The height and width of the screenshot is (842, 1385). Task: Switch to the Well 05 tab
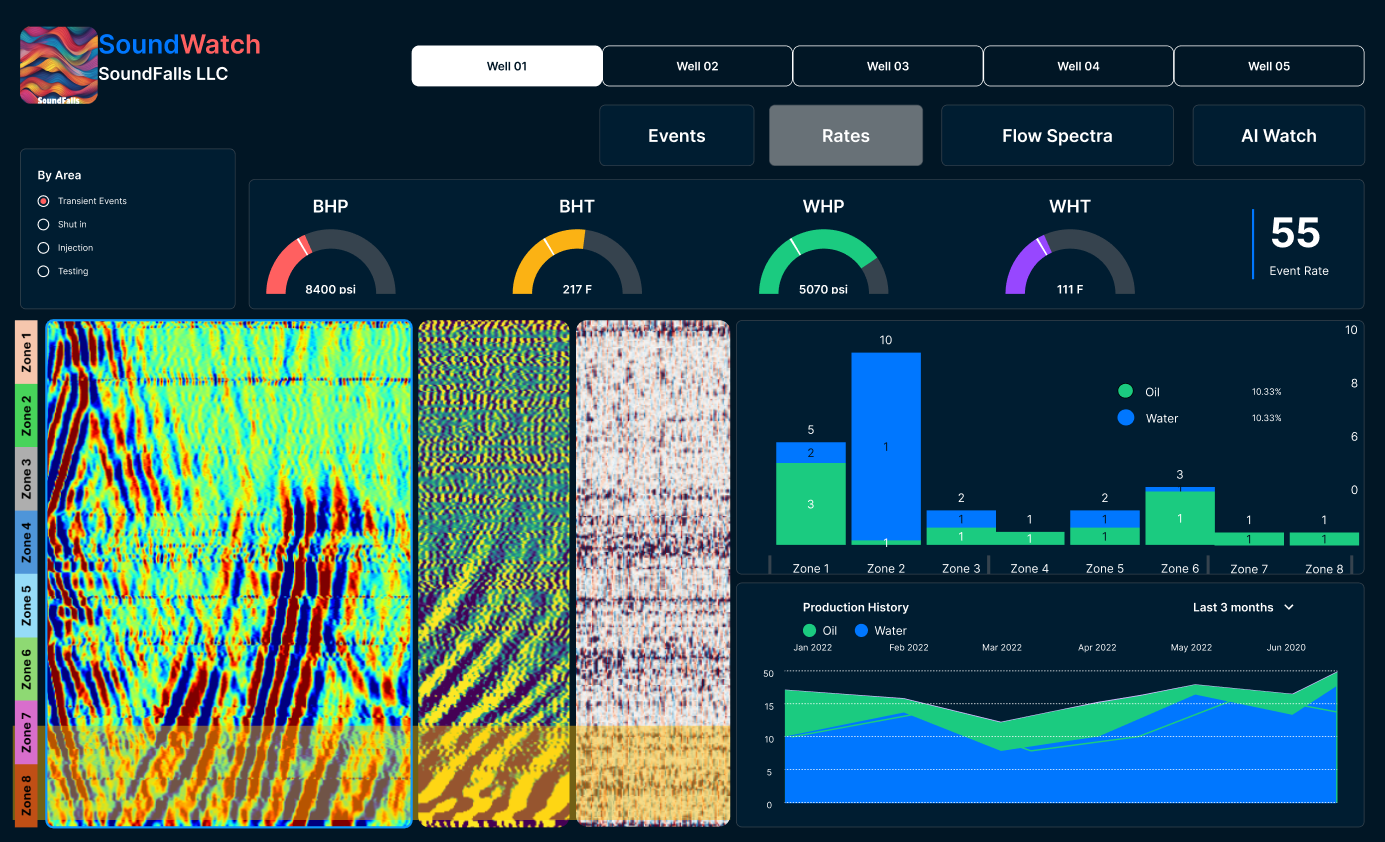pyautogui.click(x=1269, y=66)
